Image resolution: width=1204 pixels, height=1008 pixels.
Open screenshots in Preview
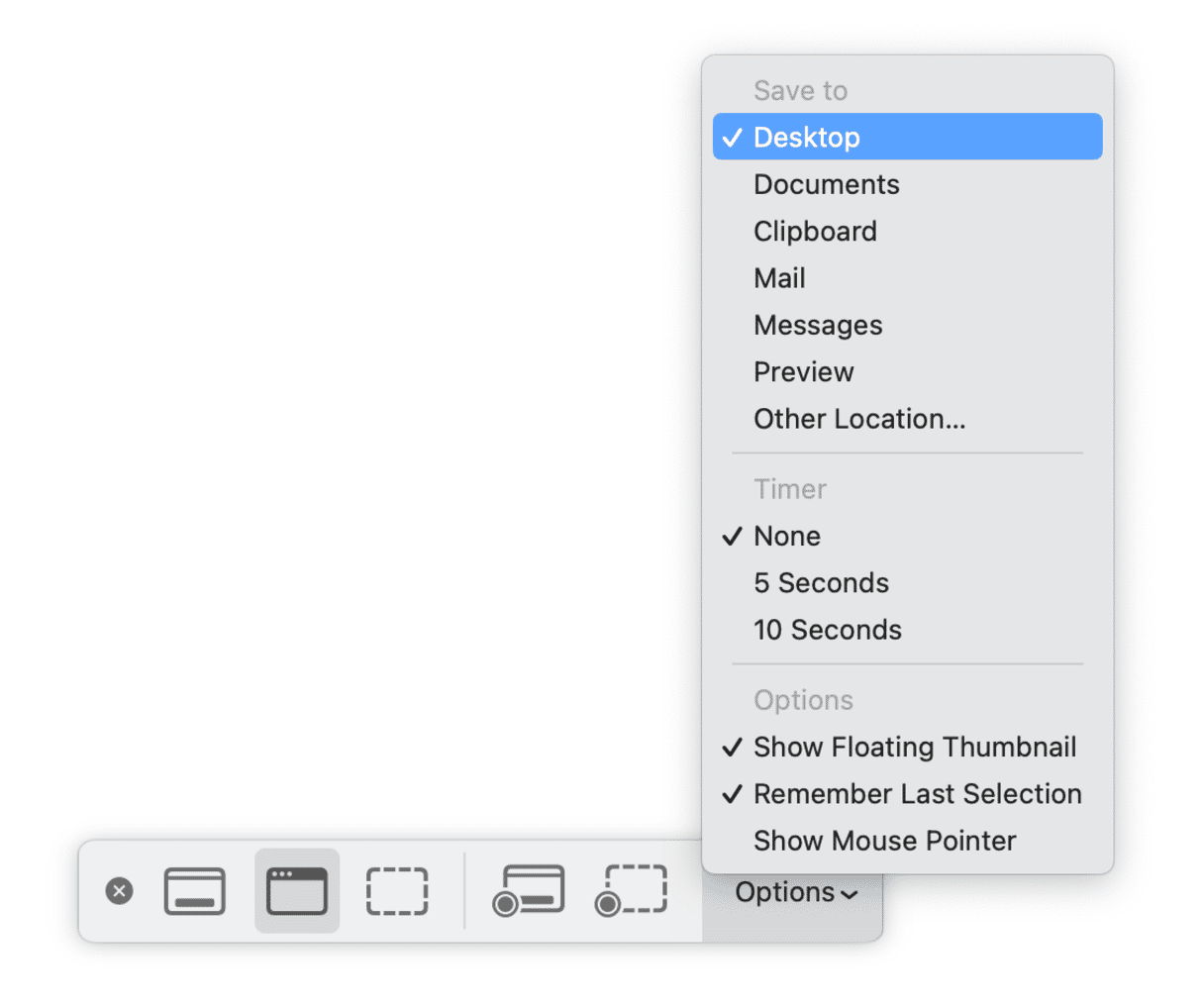(803, 372)
